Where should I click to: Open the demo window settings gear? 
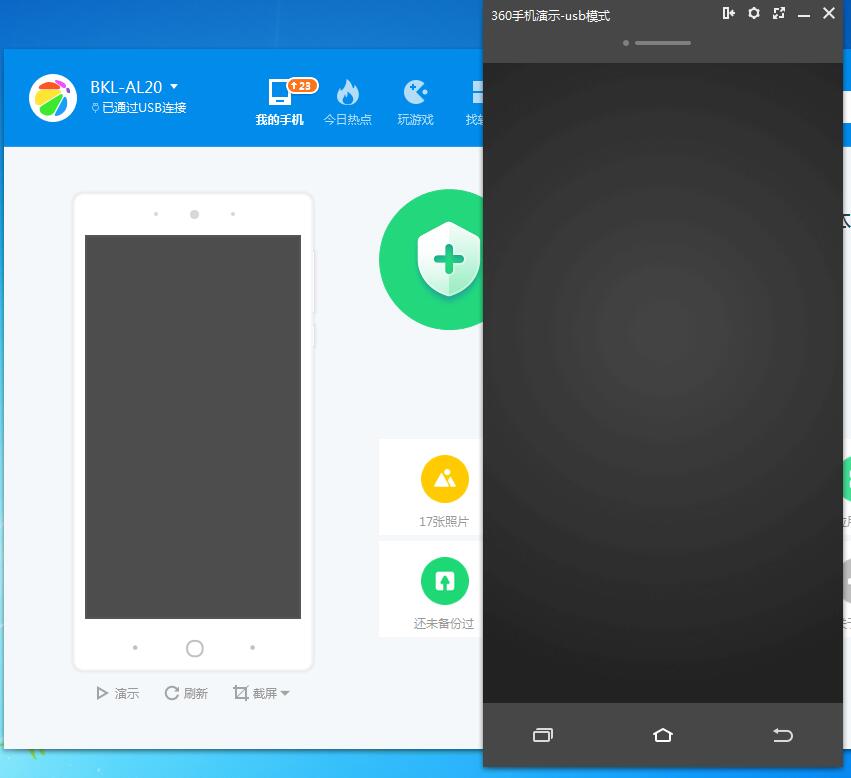click(754, 13)
